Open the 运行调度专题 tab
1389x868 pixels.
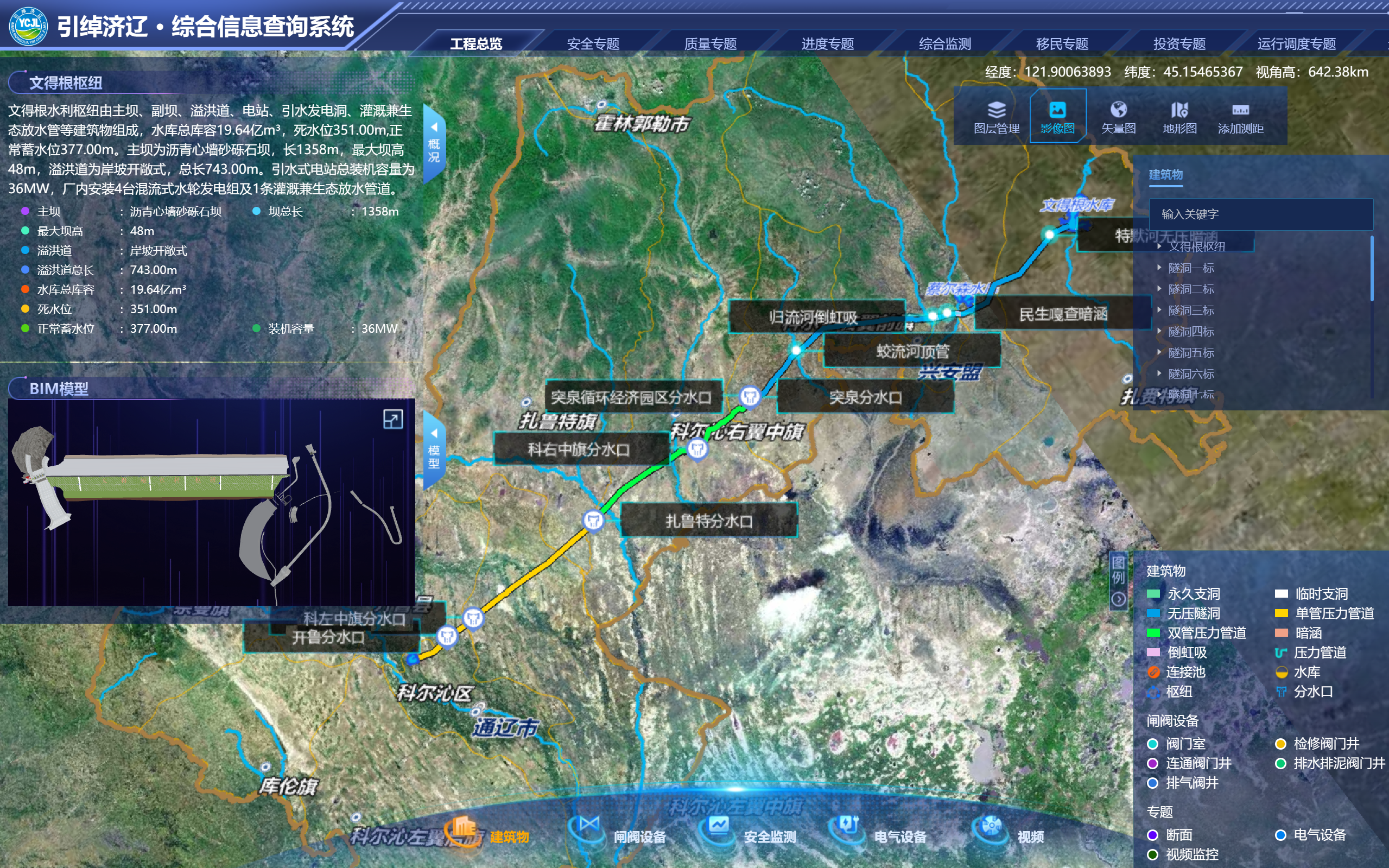tap(1296, 43)
